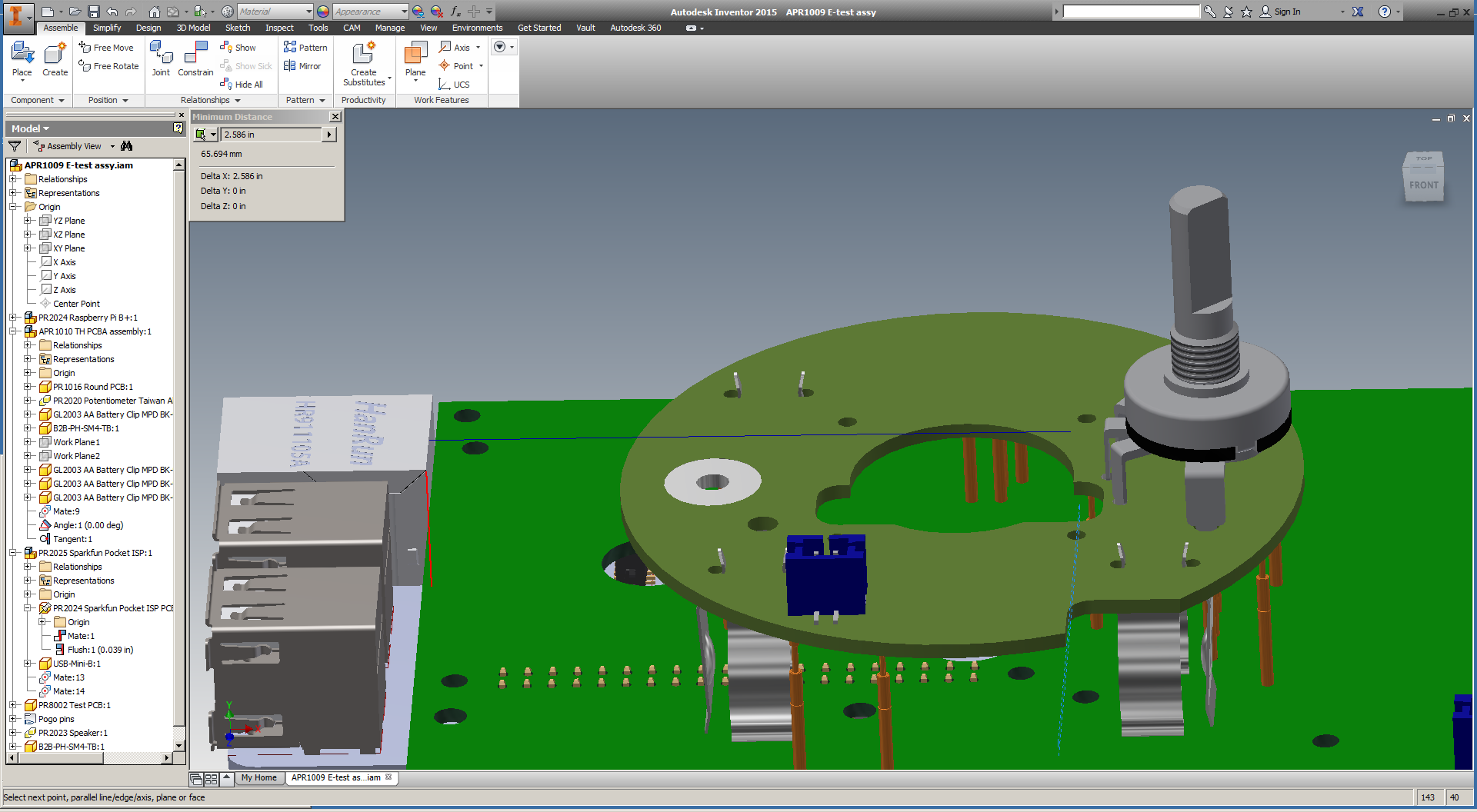The width and height of the screenshot is (1477, 812).
Task: Click the Undo arrow
Action: (112, 12)
